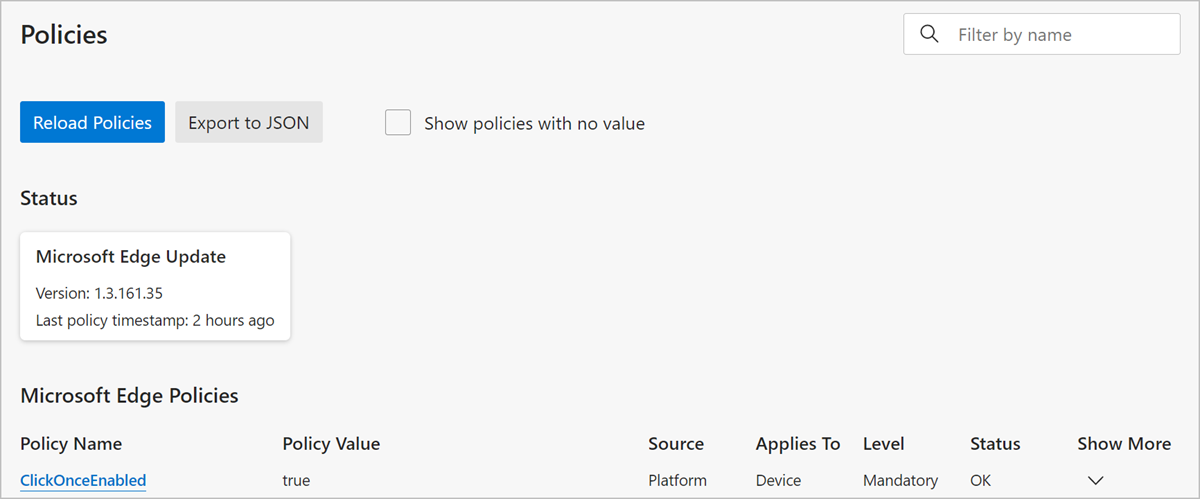Click the Status column header
Image resolution: width=1200 pixels, height=499 pixels.
[x=995, y=444]
